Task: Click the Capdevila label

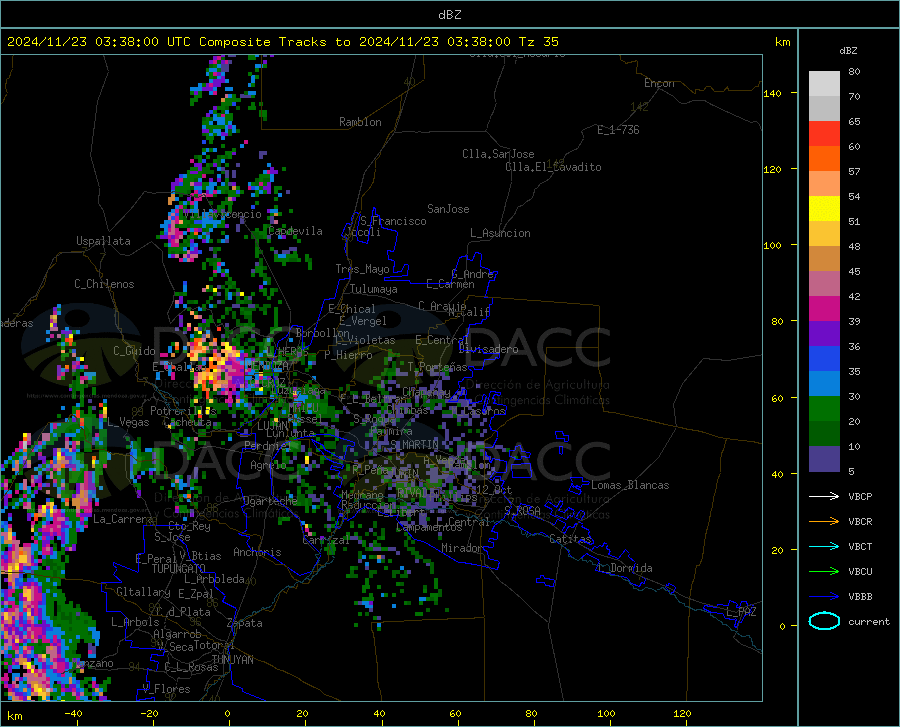Action: pos(295,231)
